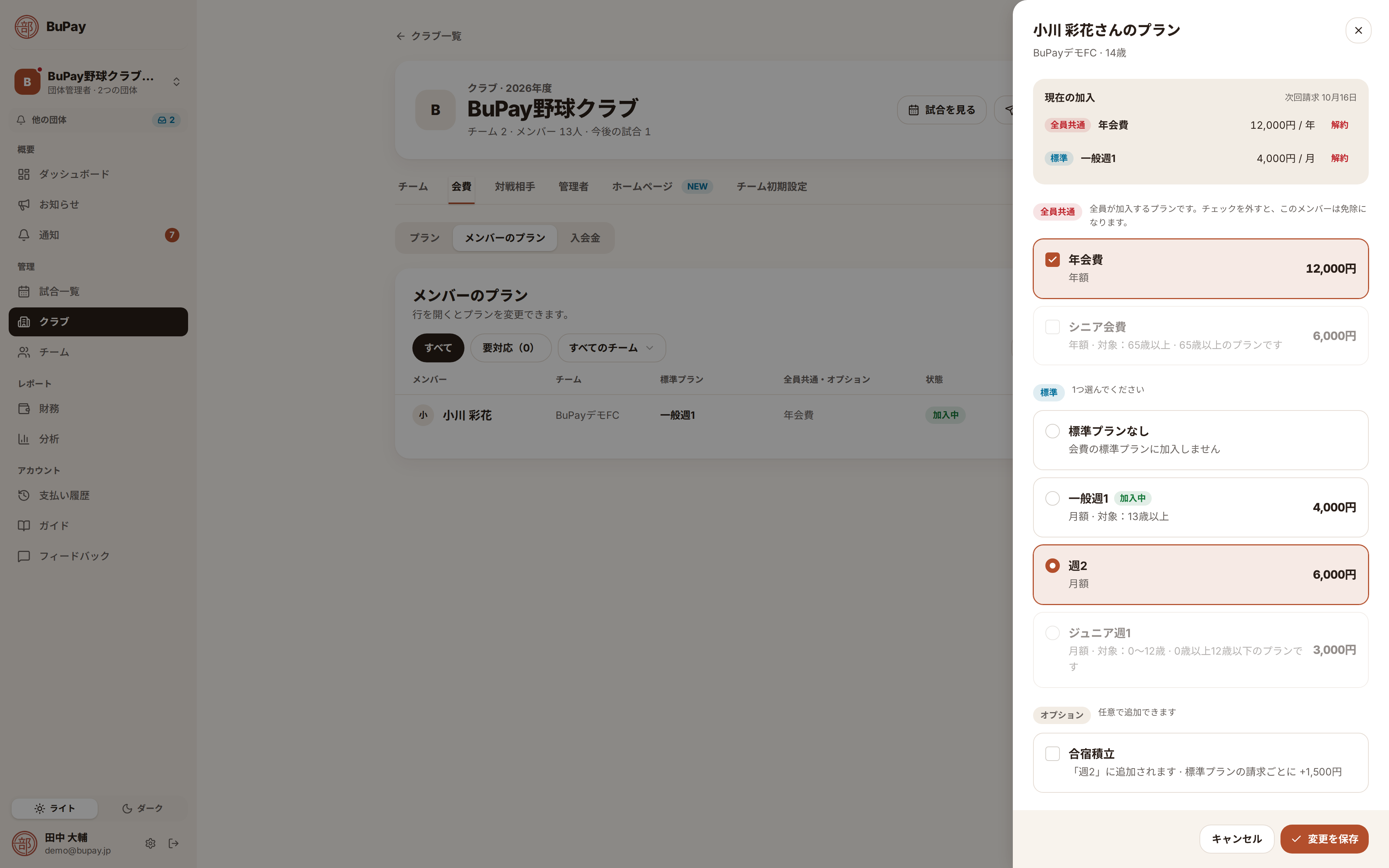Uncheck the 年会費 checkbox
This screenshot has width=1389, height=868.
[x=1052, y=259]
